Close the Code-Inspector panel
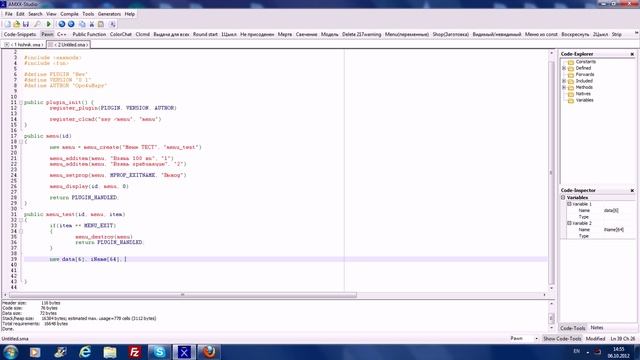 [632, 191]
